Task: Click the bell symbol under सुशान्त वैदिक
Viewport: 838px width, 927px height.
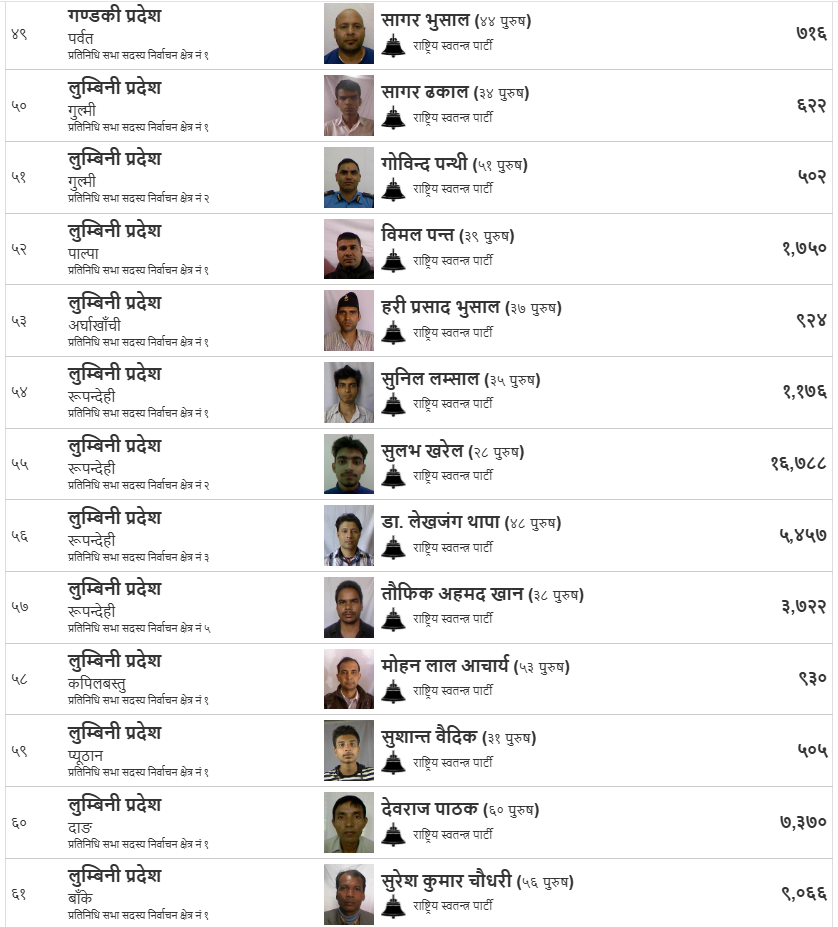Action: [393, 762]
